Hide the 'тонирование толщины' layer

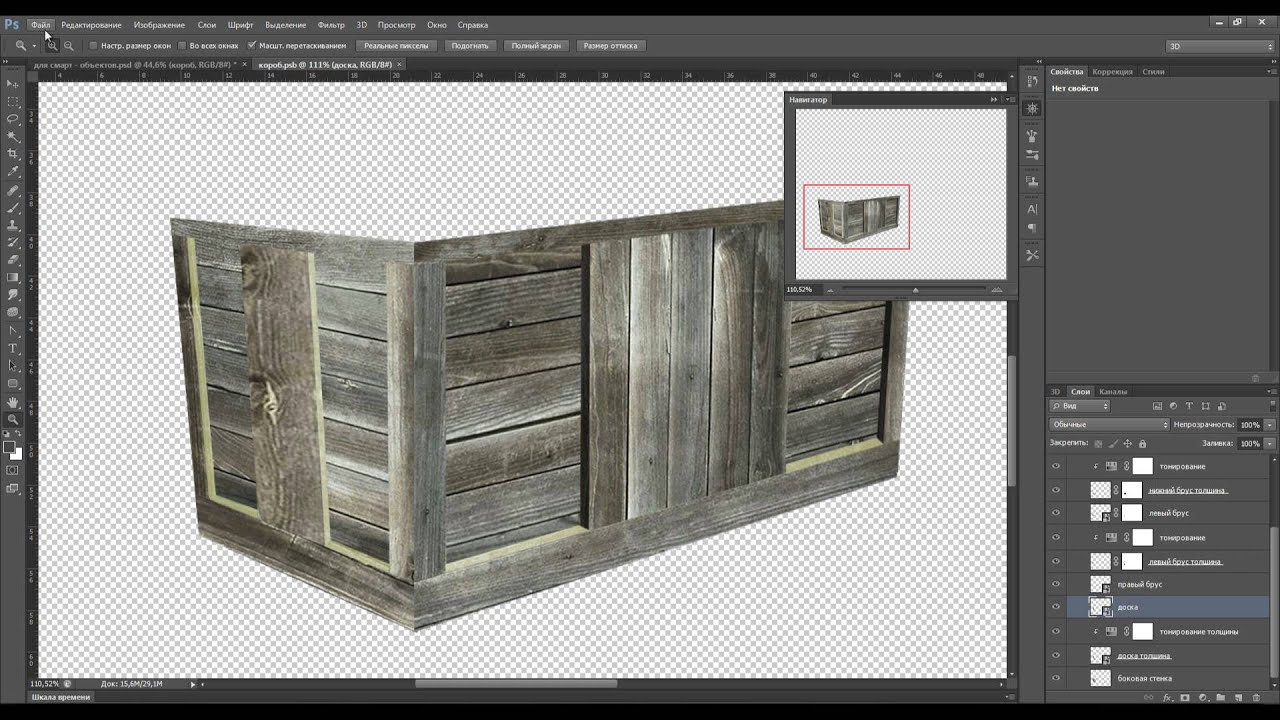coord(1056,631)
